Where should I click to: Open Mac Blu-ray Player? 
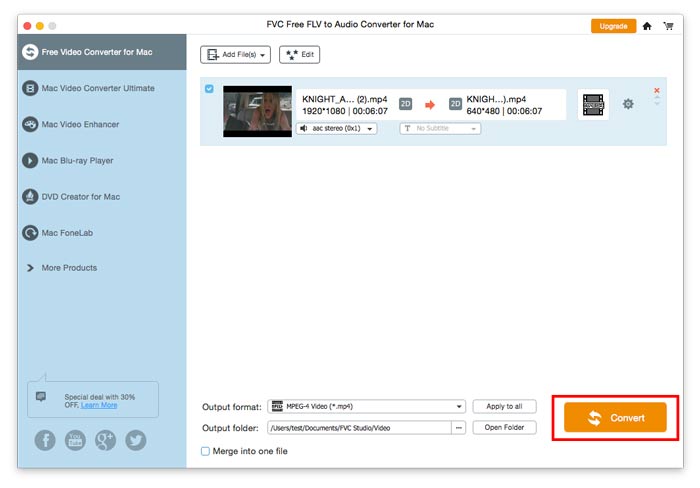coord(77,160)
